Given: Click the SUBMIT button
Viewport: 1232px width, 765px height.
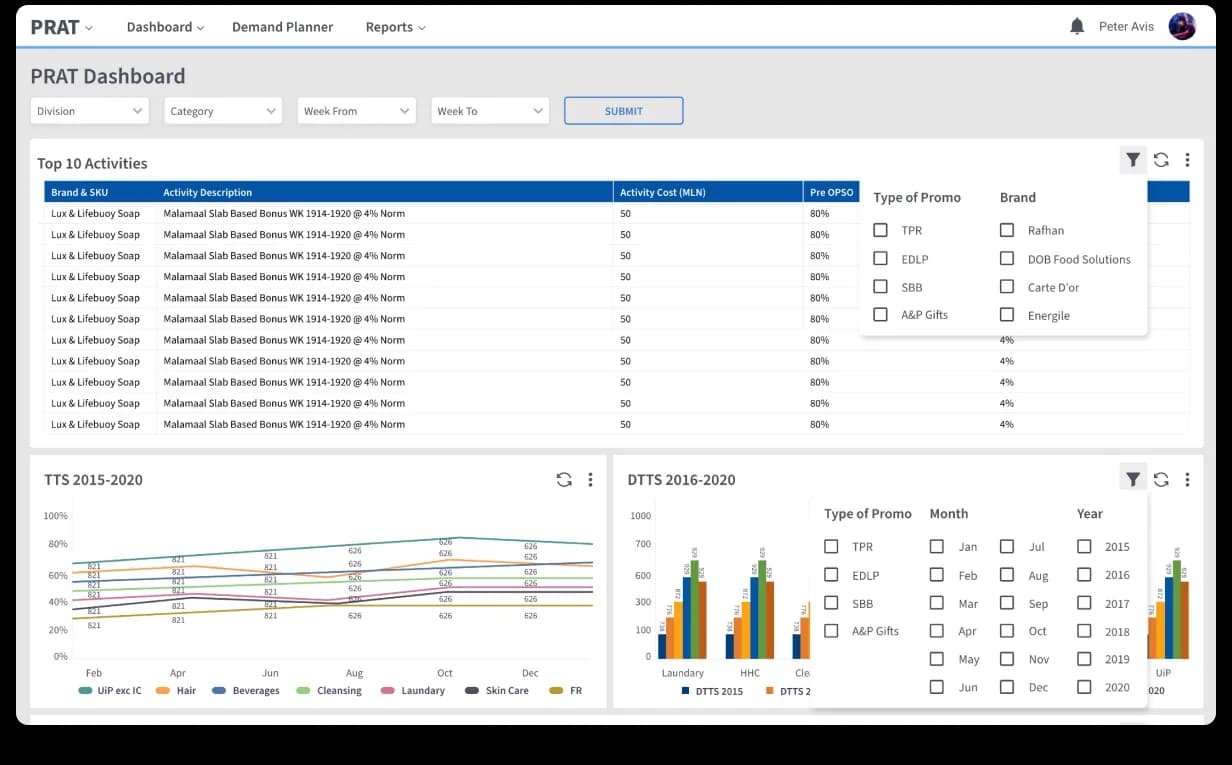Looking at the screenshot, I should click(624, 111).
